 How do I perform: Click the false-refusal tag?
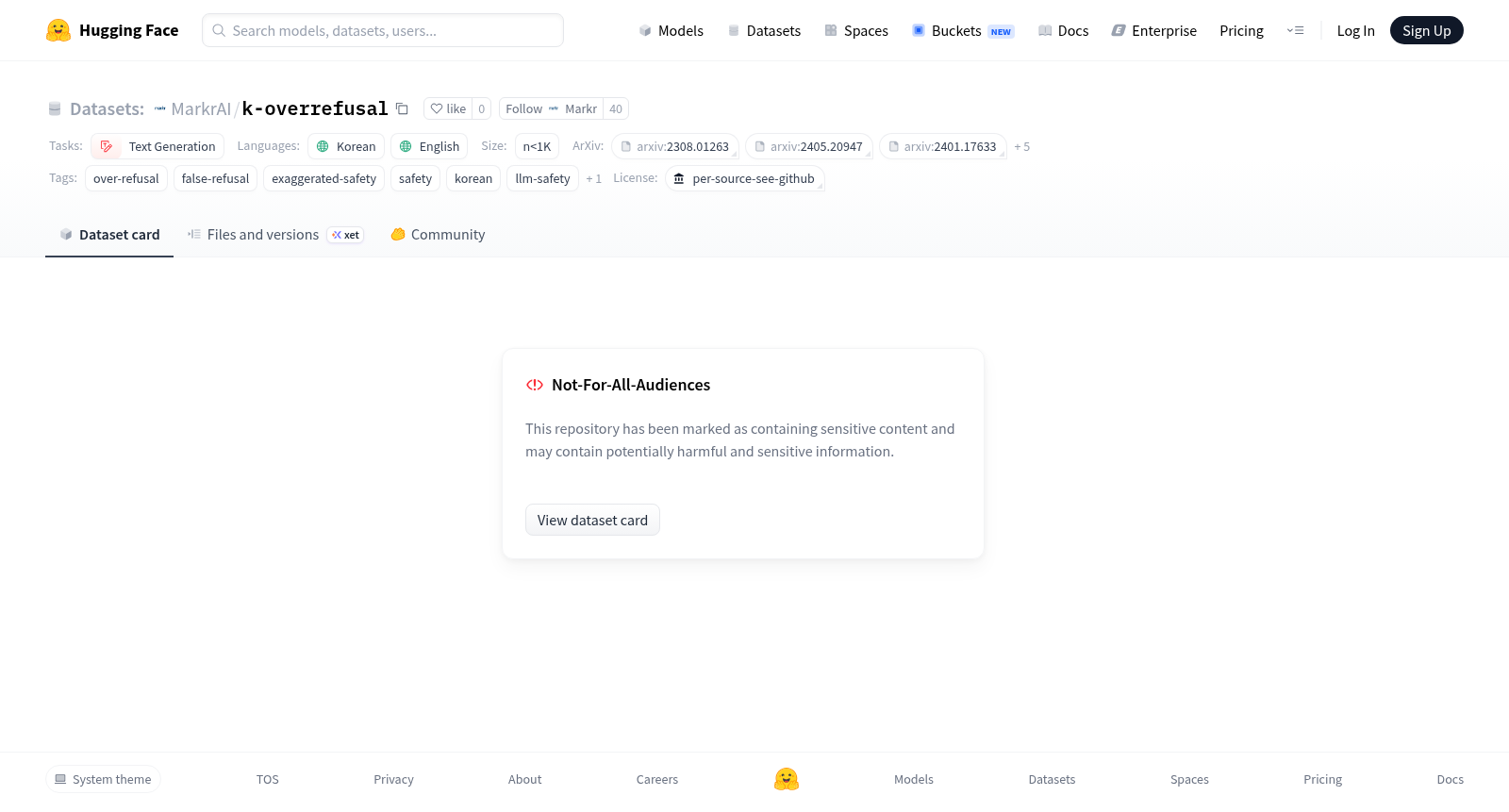pyautogui.click(x=215, y=178)
